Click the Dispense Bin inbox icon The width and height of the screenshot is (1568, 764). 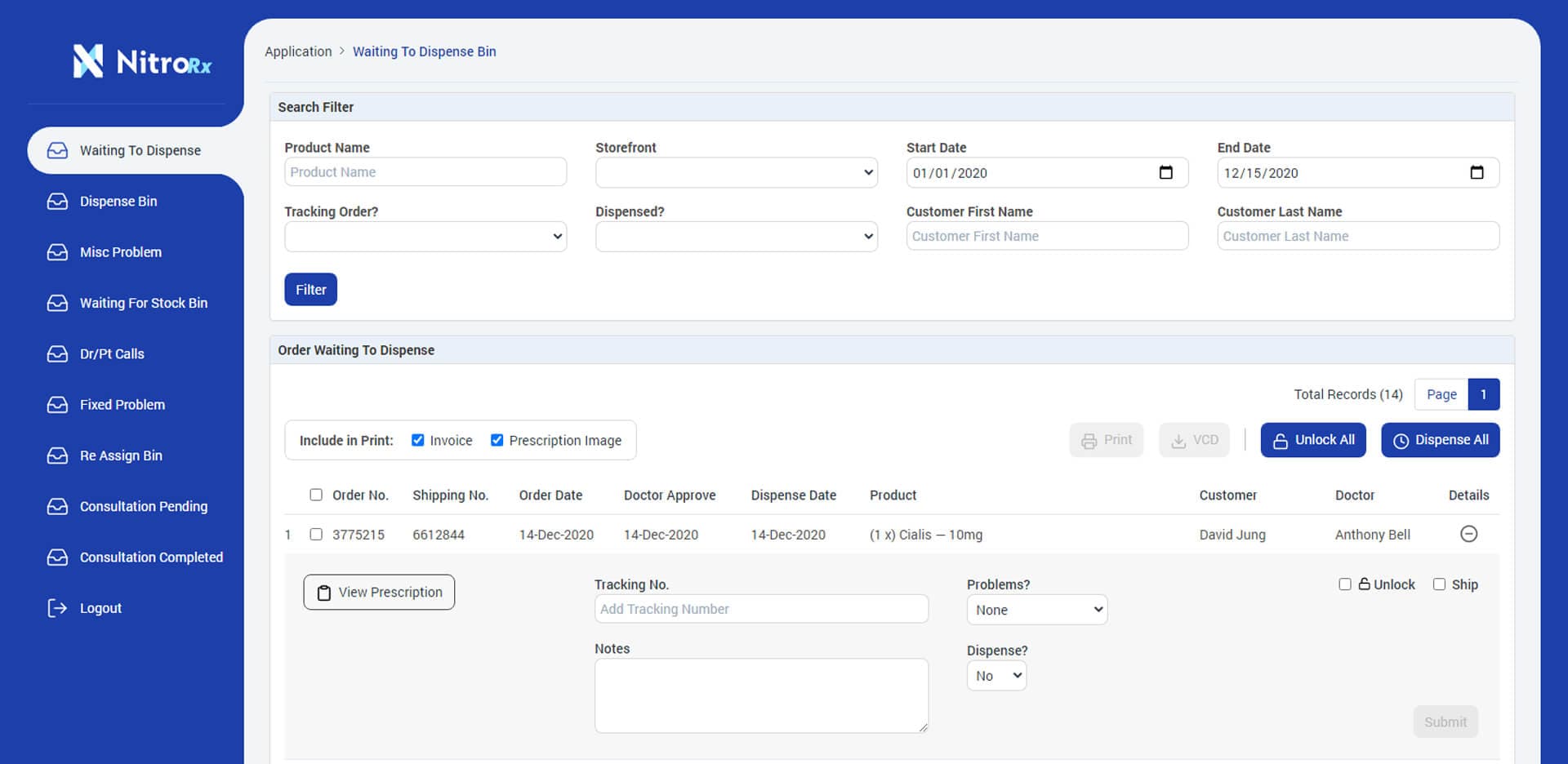pyautogui.click(x=57, y=202)
